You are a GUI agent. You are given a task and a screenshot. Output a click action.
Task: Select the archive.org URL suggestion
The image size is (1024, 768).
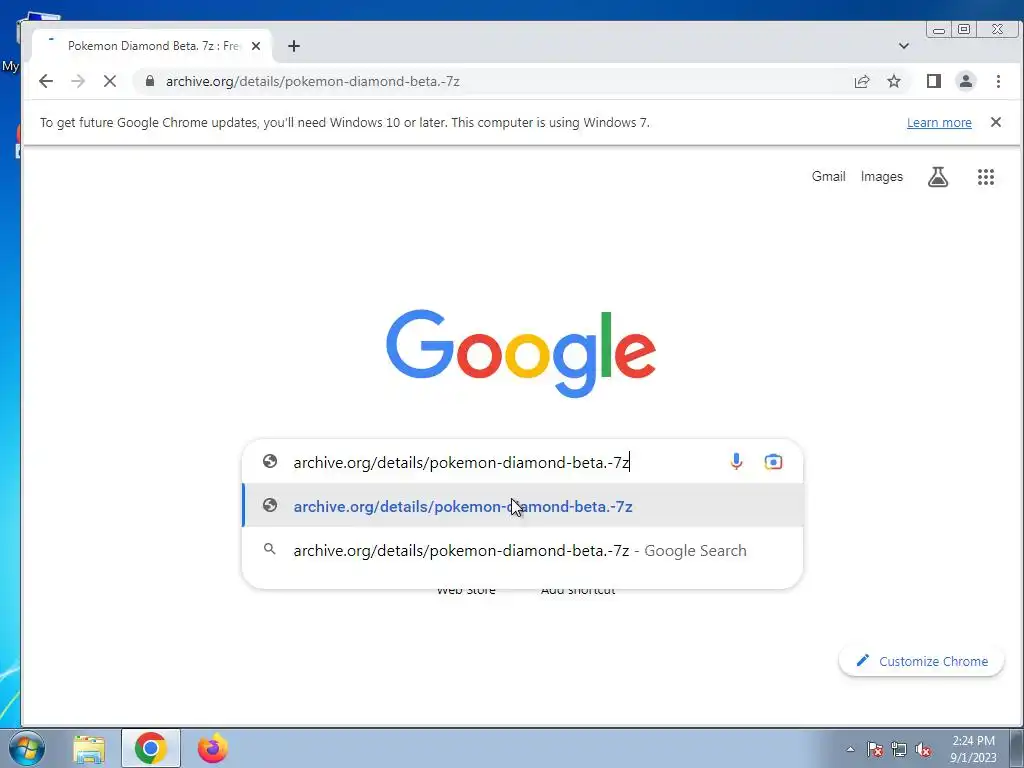click(522, 505)
